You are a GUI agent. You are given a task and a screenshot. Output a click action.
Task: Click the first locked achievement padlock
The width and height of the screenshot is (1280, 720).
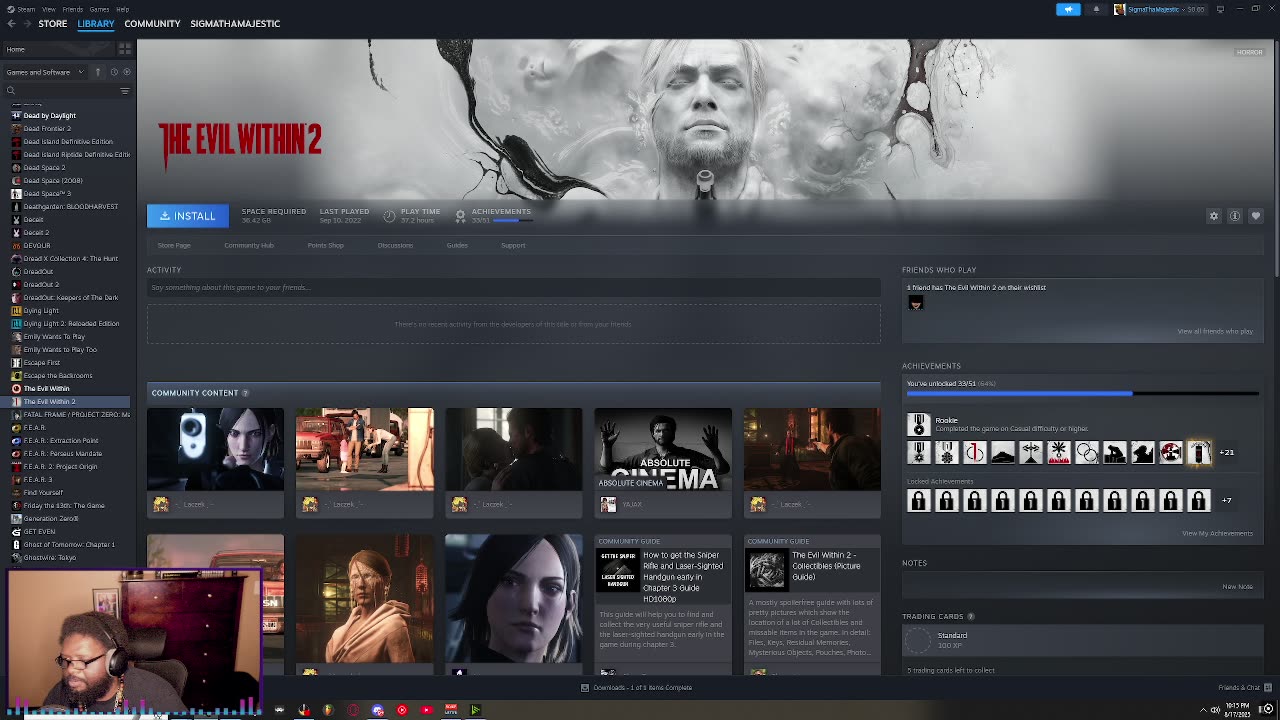(x=918, y=500)
